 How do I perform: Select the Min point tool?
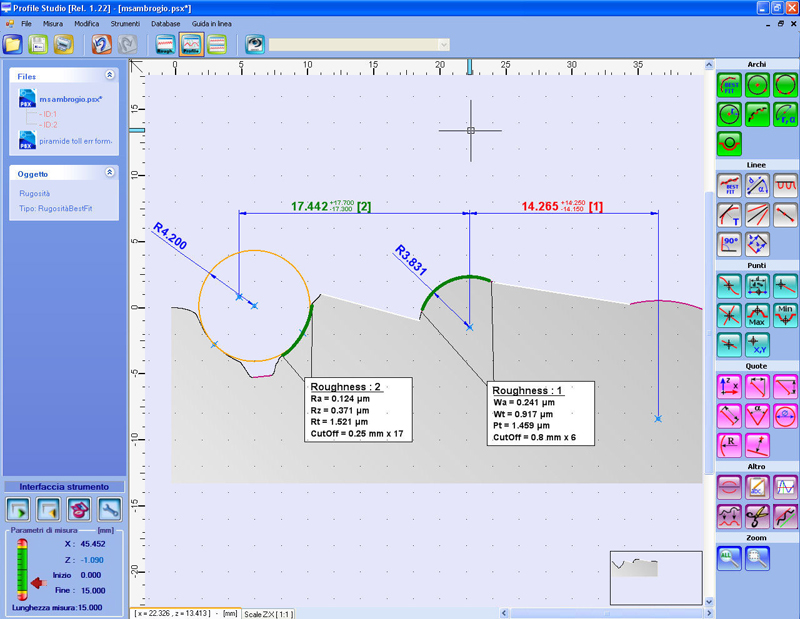point(785,315)
